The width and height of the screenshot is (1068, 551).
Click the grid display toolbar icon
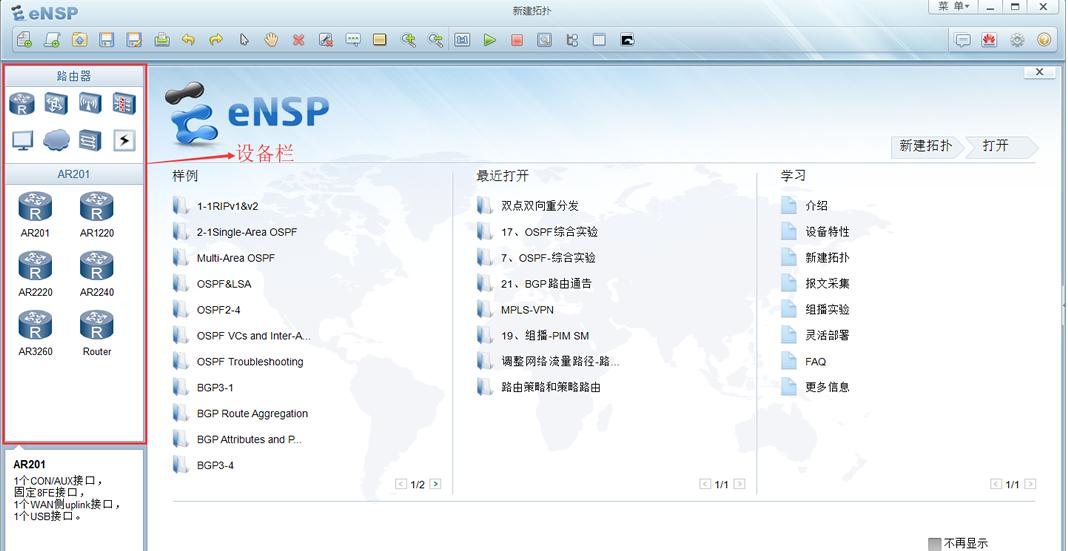tap(599, 40)
